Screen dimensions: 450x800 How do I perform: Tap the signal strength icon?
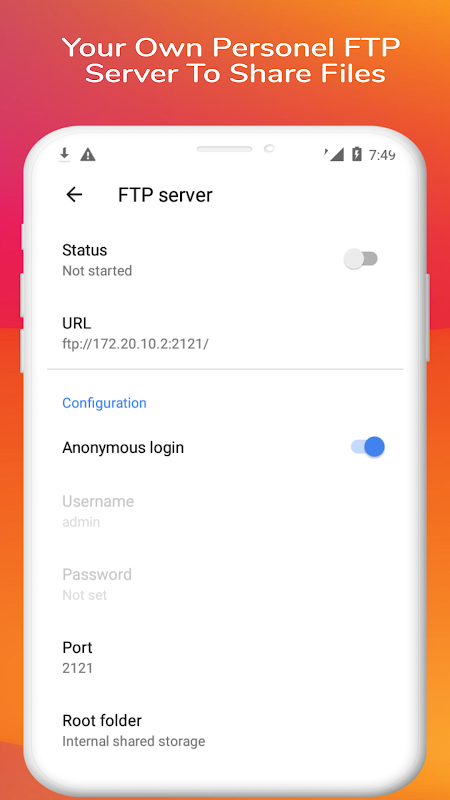[335, 154]
